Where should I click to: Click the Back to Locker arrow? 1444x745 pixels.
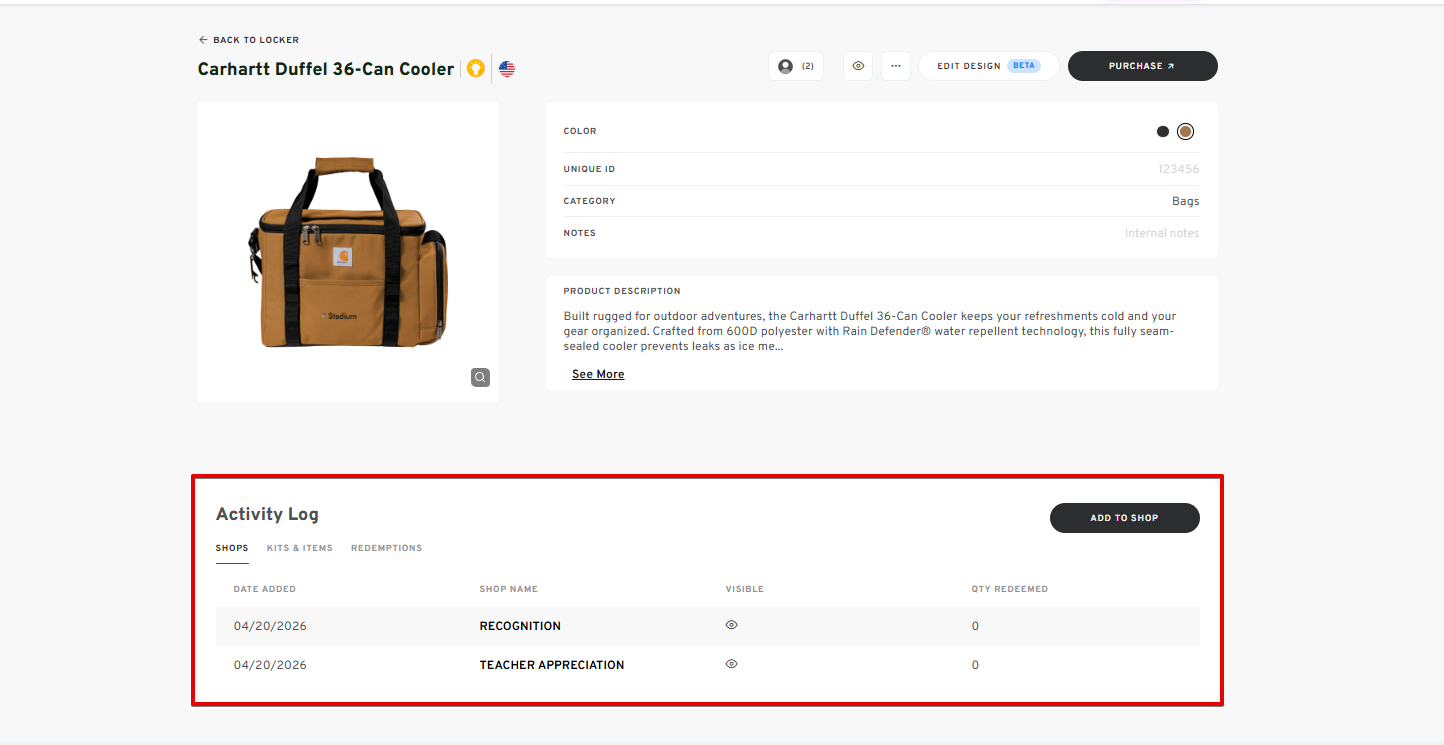point(204,40)
